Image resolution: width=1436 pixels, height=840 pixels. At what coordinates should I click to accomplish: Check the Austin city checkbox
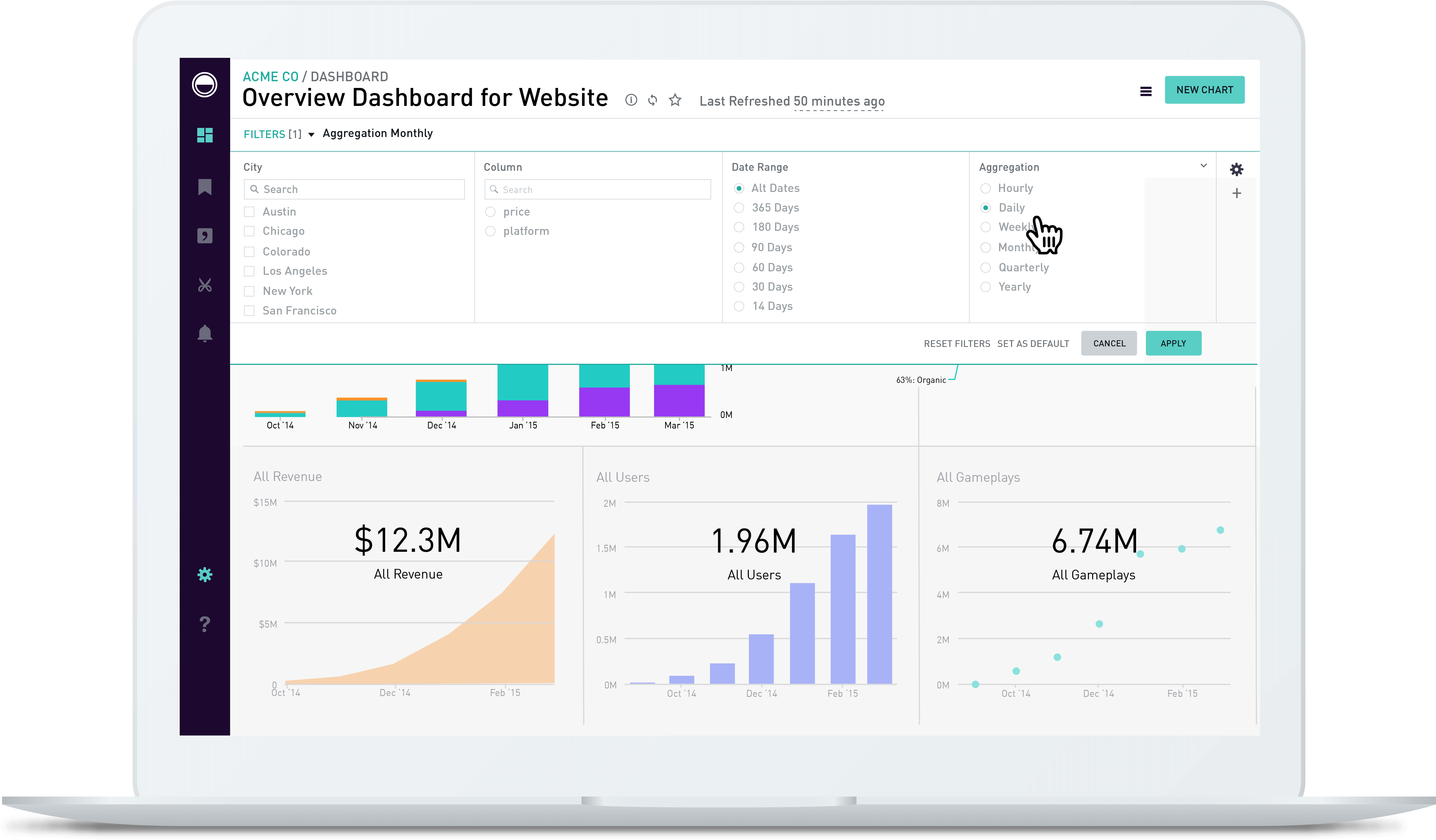(249, 212)
